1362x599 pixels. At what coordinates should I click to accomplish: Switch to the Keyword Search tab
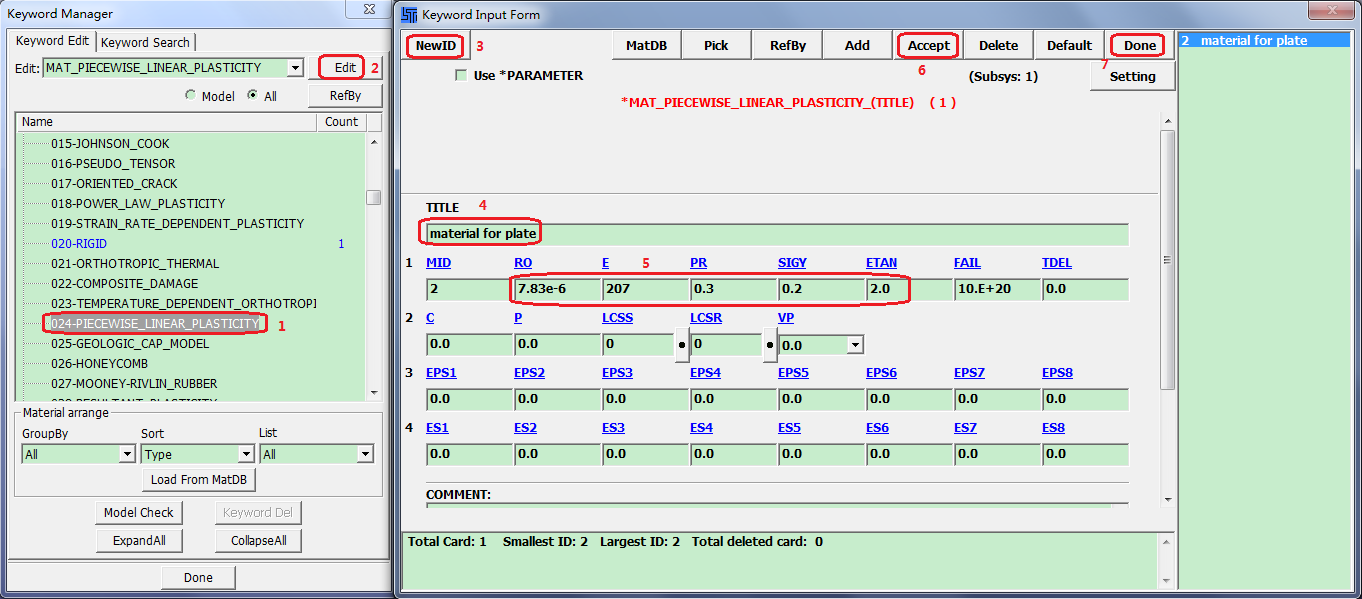point(145,42)
